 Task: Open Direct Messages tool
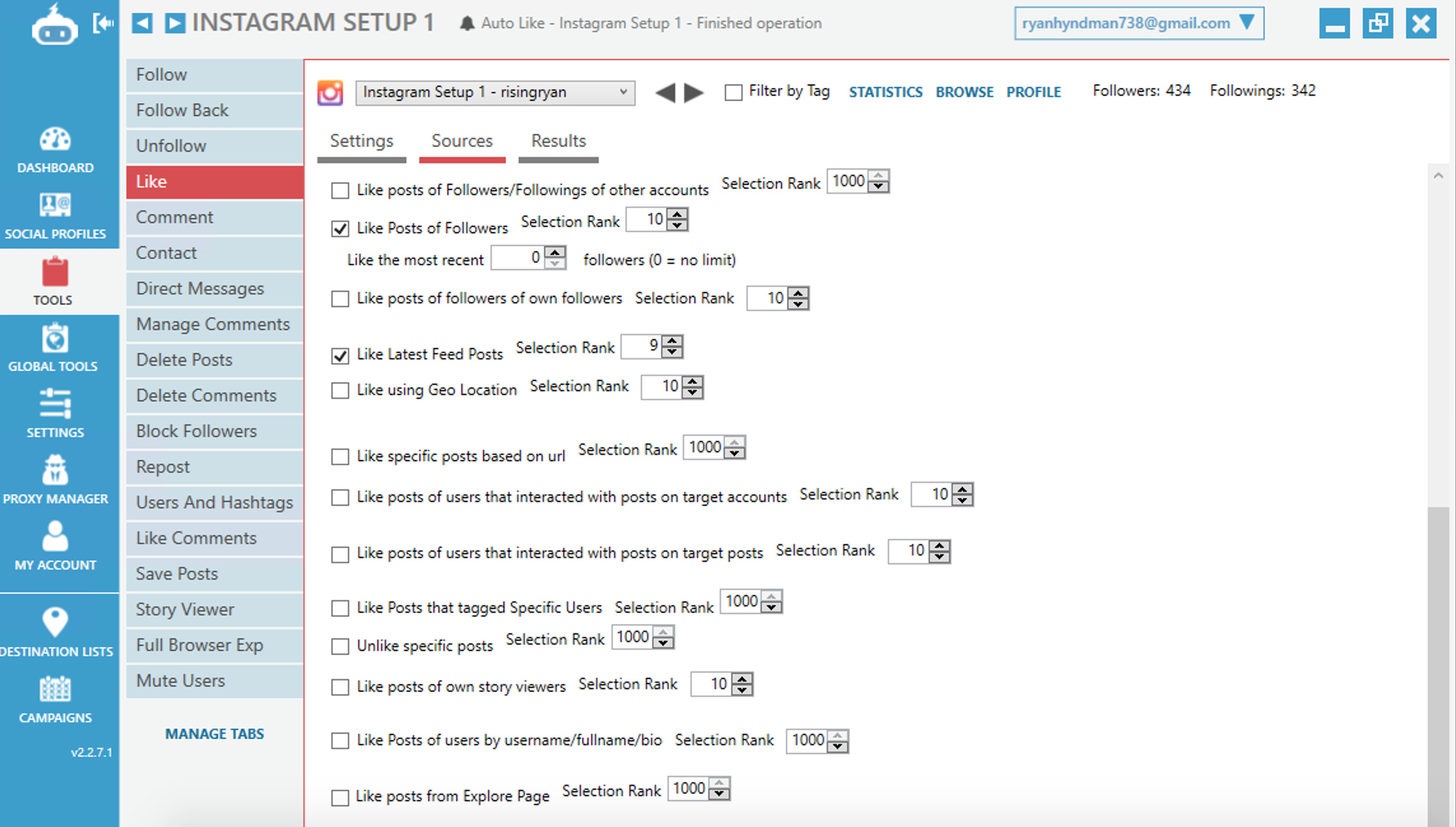click(215, 289)
